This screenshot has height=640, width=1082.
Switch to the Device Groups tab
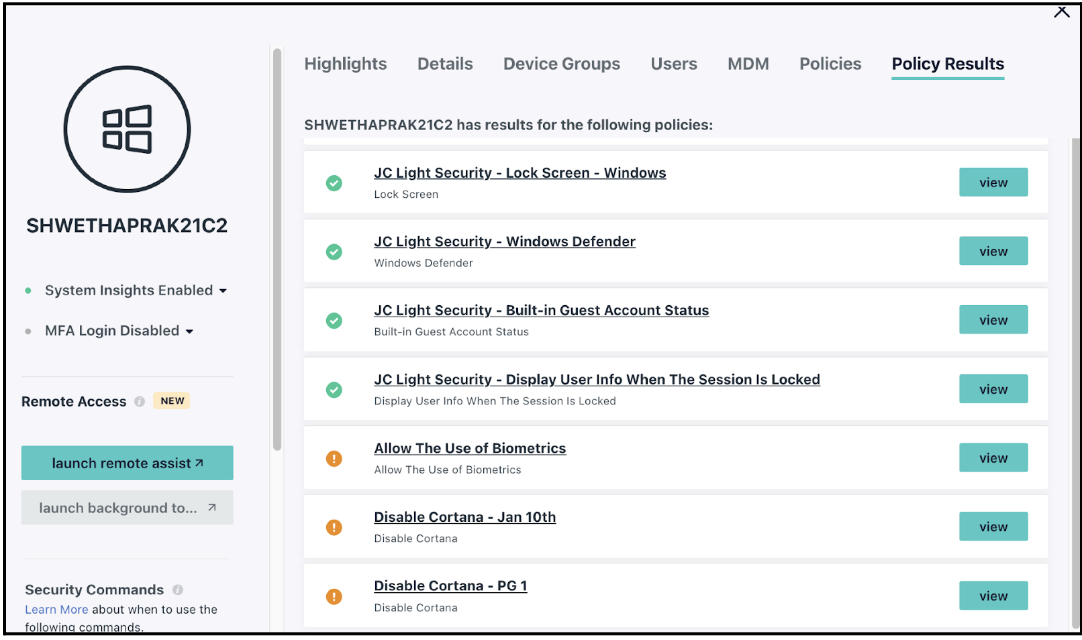coord(561,63)
